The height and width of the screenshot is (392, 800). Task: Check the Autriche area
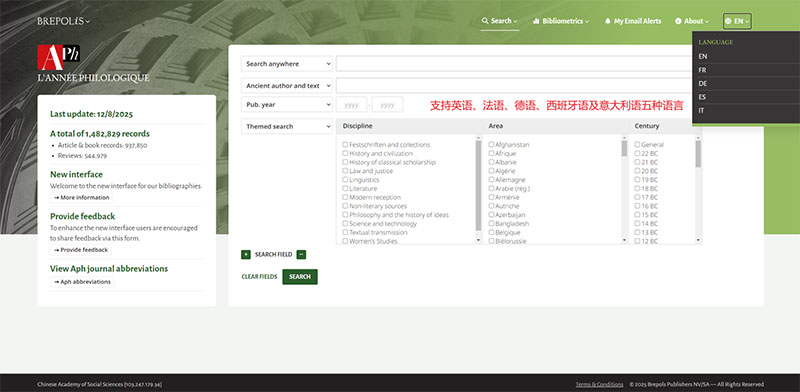(x=491, y=206)
